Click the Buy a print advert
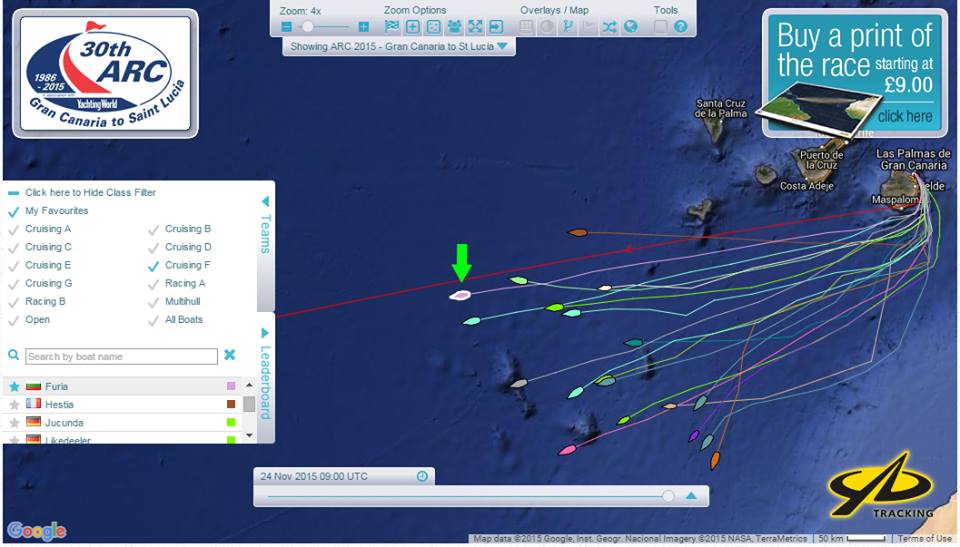This screenshot has width=960, height=547. (x=855, y=74)
